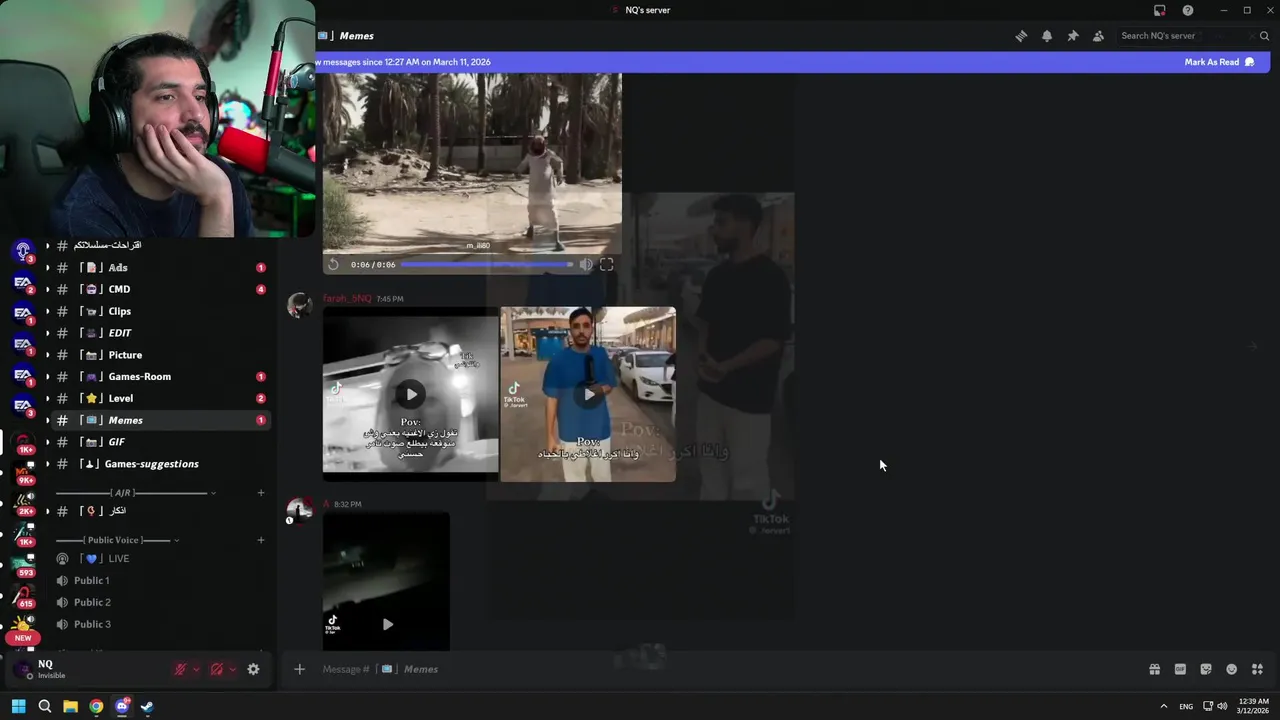Show pinned messages pin icon

pyautogui.click(x=1073, y=36)
